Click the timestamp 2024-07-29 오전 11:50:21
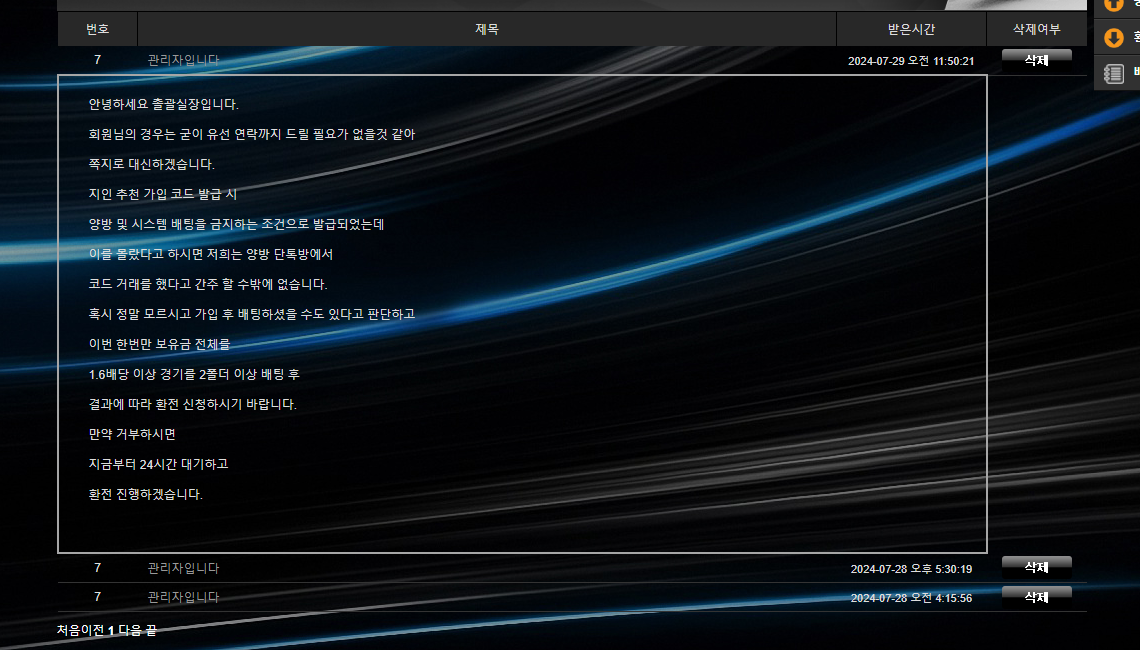The height and width of the screenshot is (650, 1140). [910, 61]
